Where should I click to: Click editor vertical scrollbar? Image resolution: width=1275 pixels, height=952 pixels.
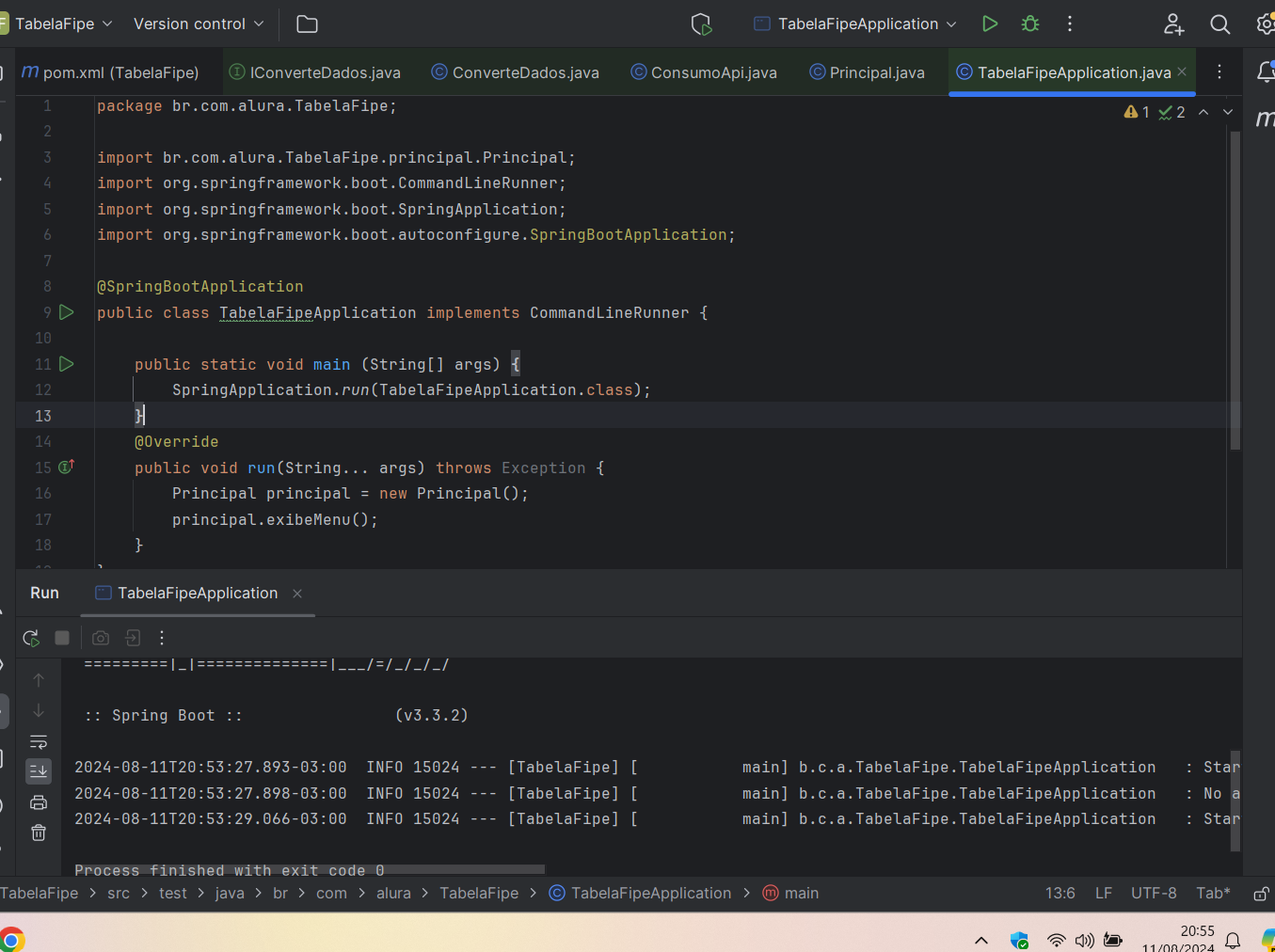[x=1235, y=290]
